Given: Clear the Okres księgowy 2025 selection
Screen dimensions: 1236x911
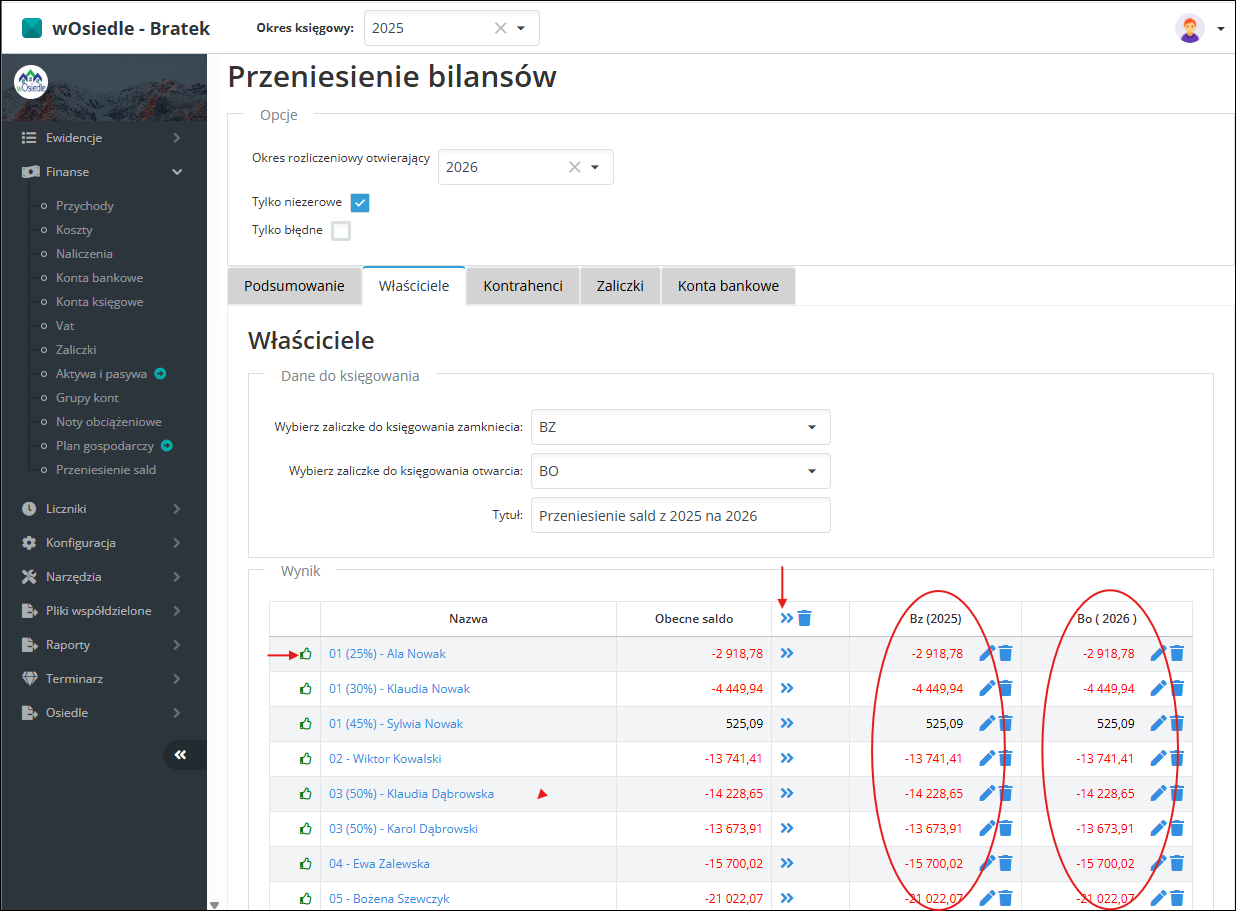Looking at the screenshot, I should click(501, 28).
